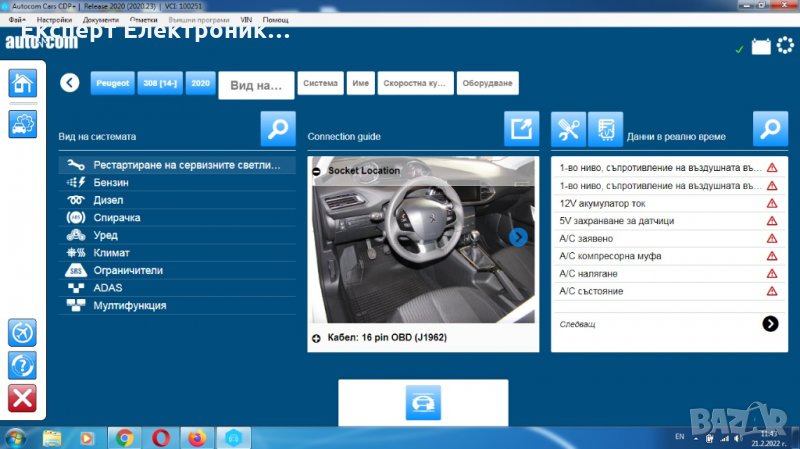Image resolution: width=800 pixels, height=449 pixels.
Task: Open the VIN menu
Action: click(246, 20)
